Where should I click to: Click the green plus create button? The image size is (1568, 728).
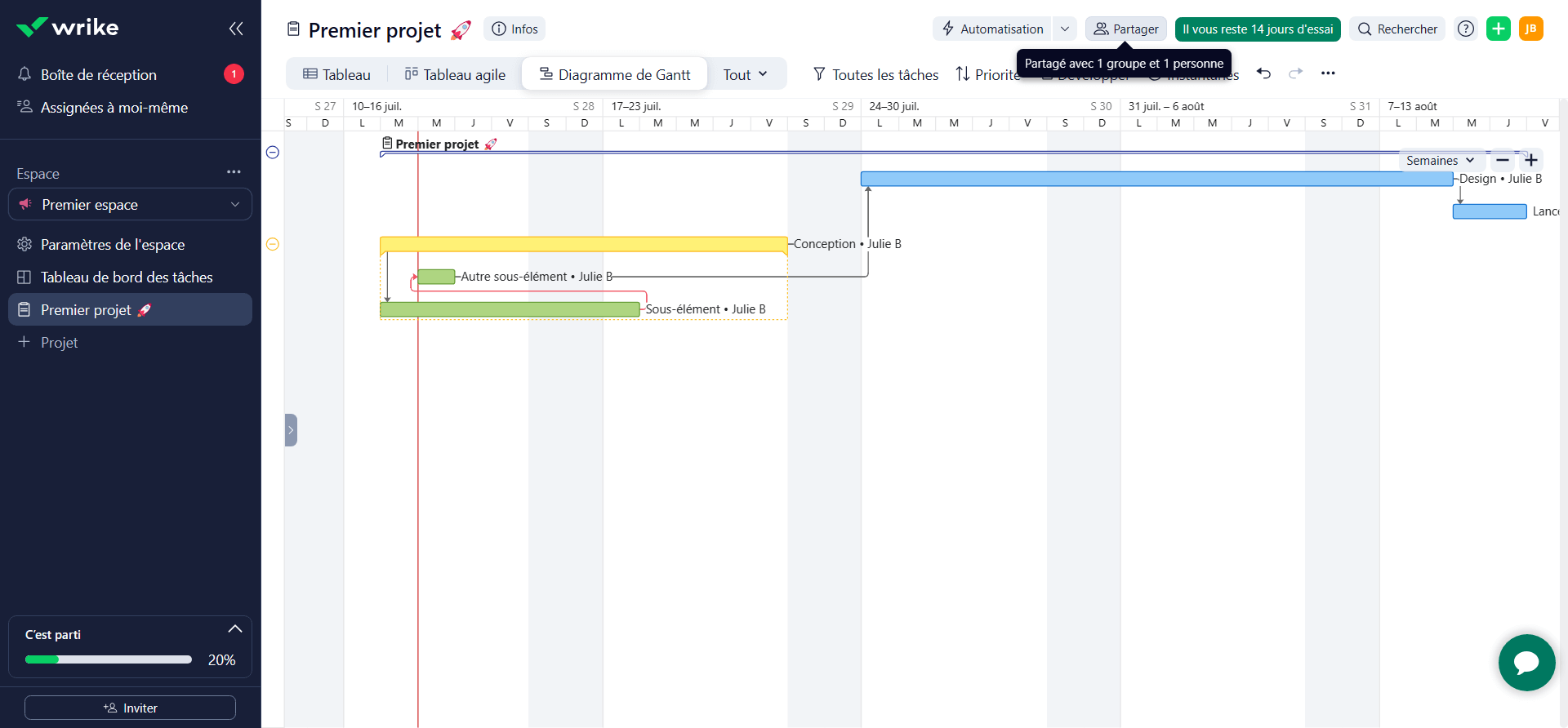pos(1498,29)
